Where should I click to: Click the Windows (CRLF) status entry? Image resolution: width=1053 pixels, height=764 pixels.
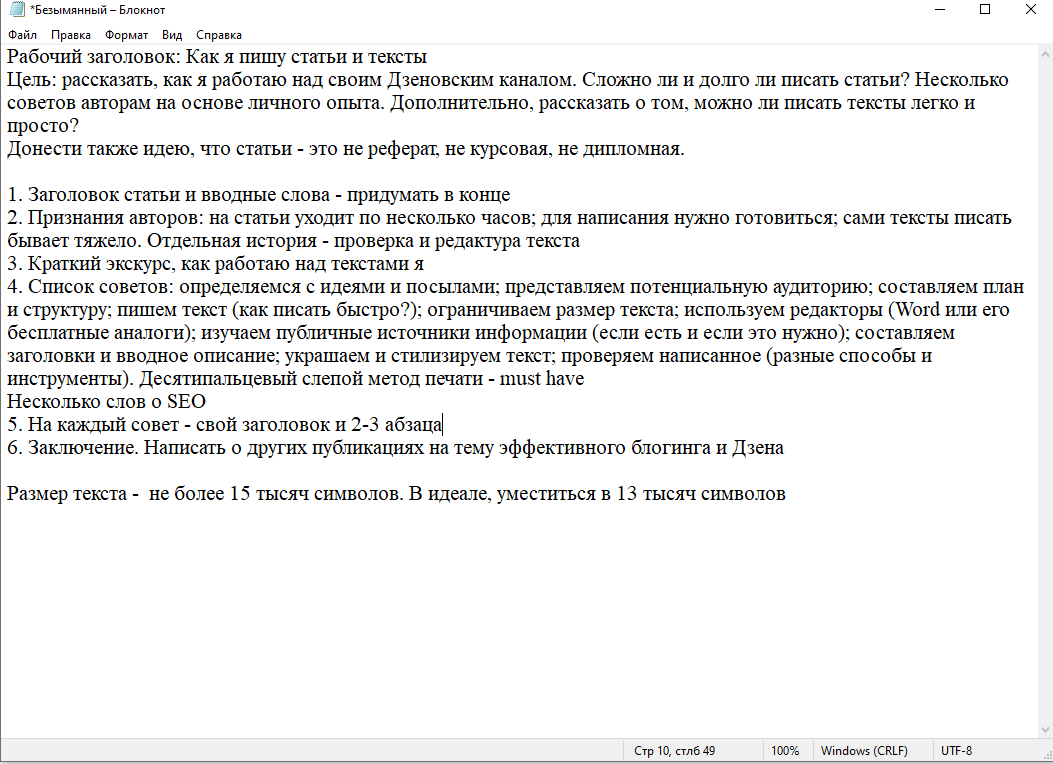pyautogui.click(x=864, y=751)
